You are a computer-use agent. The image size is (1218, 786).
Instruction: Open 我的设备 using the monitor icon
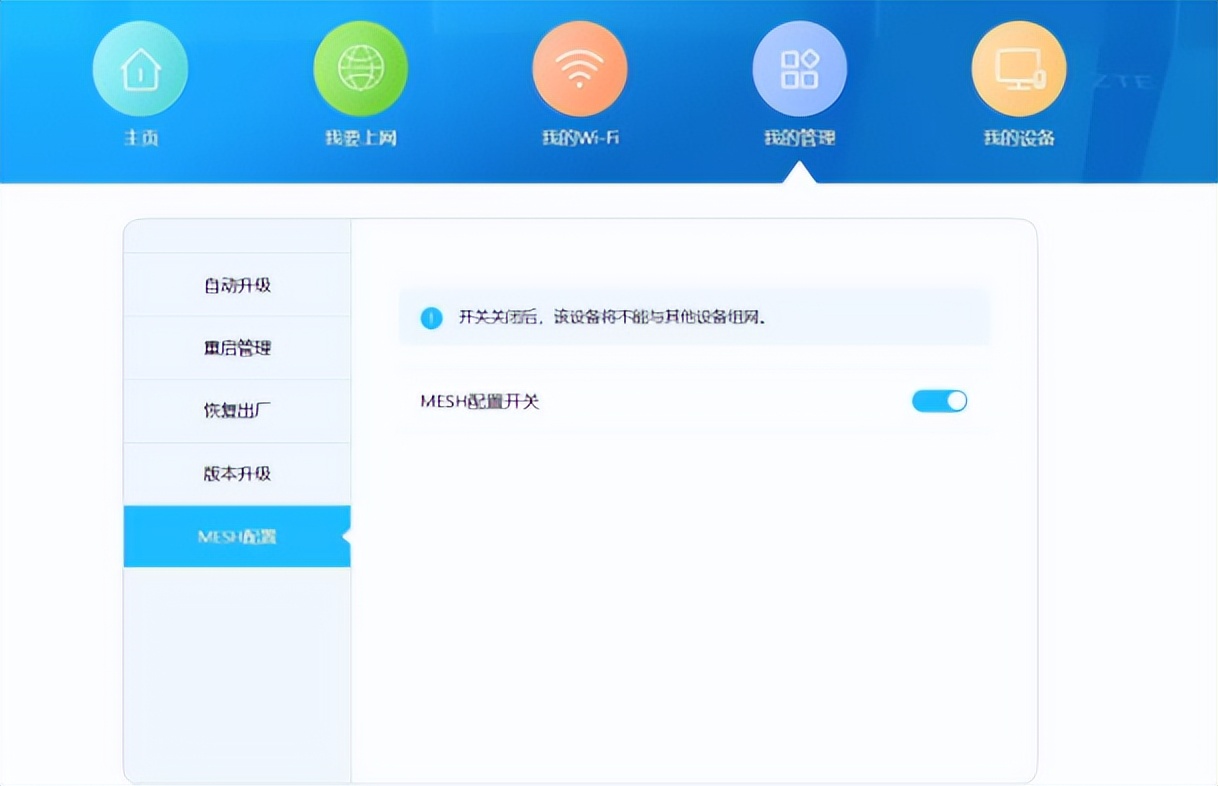[x=1019, y=67]
